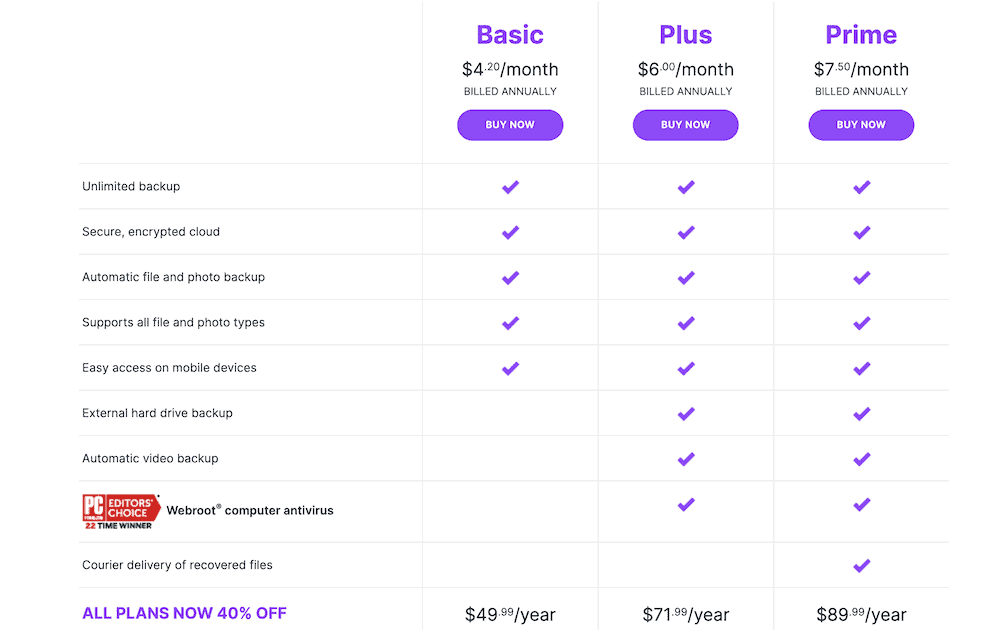Select the Basic checkmark for Easy access on mobile devices

(510, 367)
